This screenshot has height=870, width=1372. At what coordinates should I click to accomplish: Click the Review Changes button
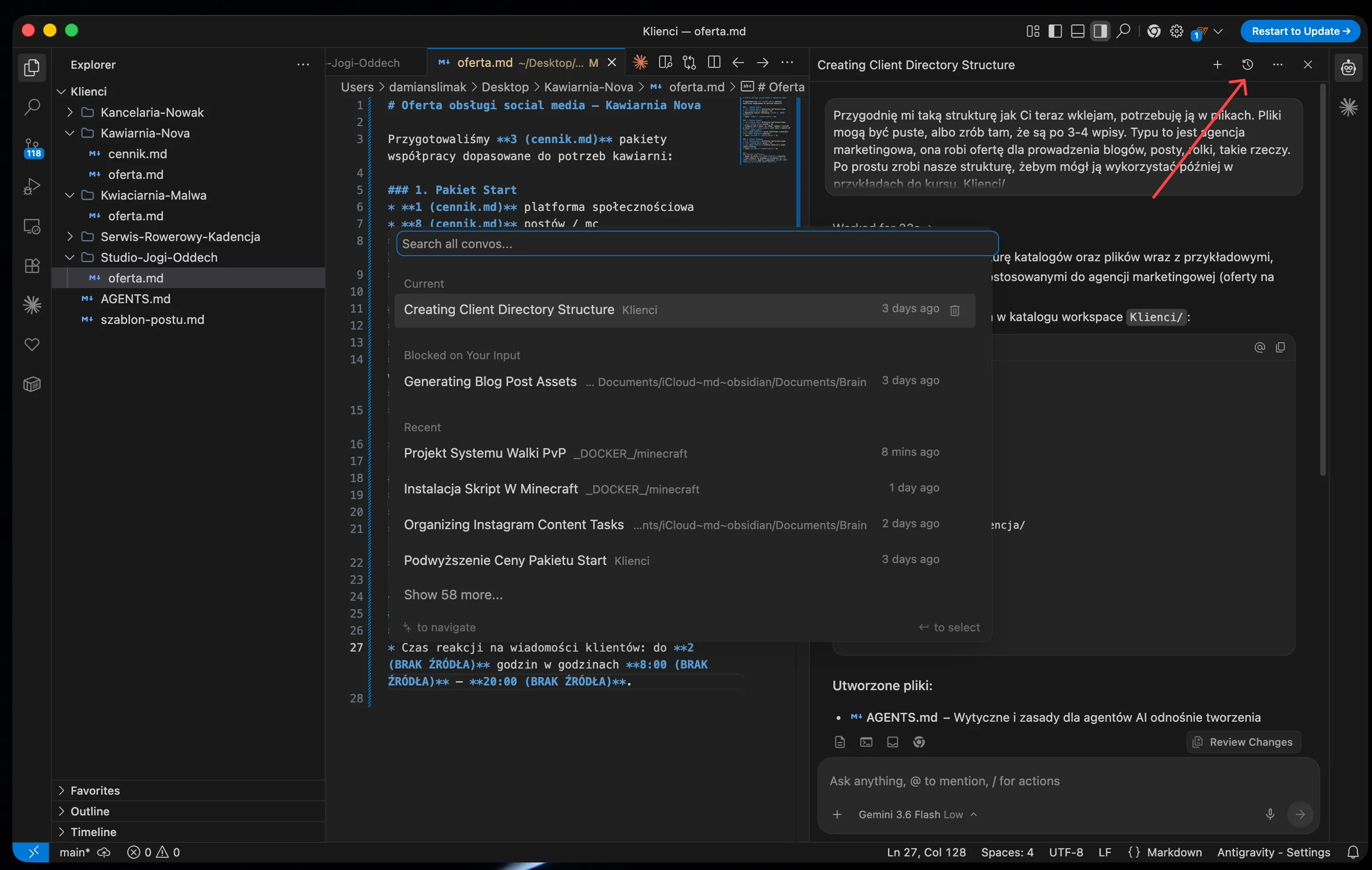click(1244, 742)
